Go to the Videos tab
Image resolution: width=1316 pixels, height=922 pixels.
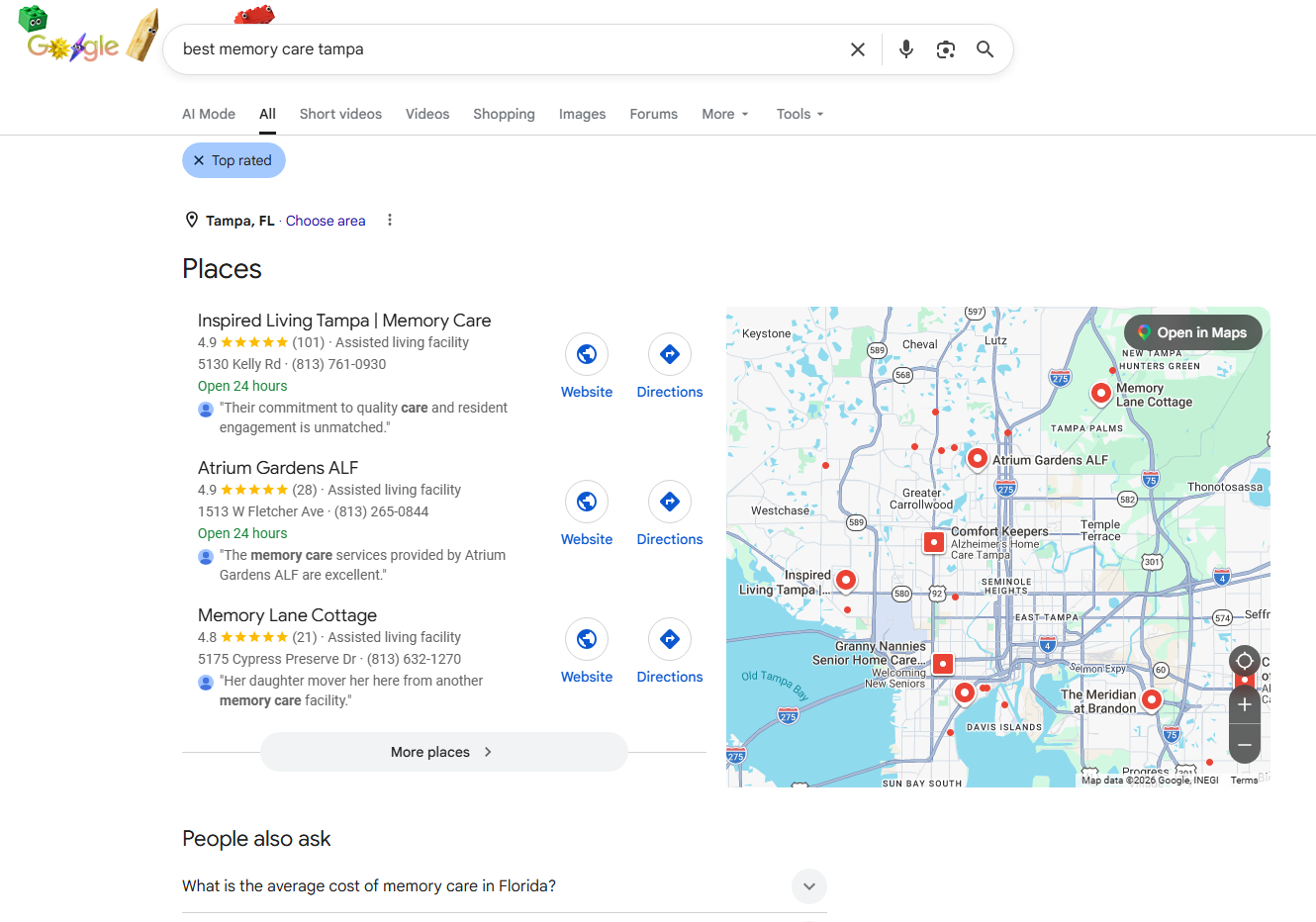pyautogui.click(x=427, y=114)
